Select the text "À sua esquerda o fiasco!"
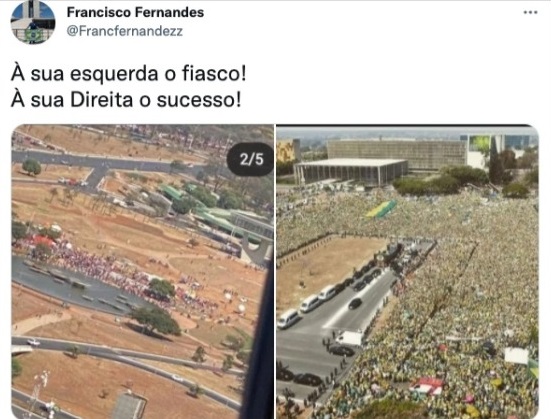The width and height of the screenshot is (551, 419). [129, 74]
